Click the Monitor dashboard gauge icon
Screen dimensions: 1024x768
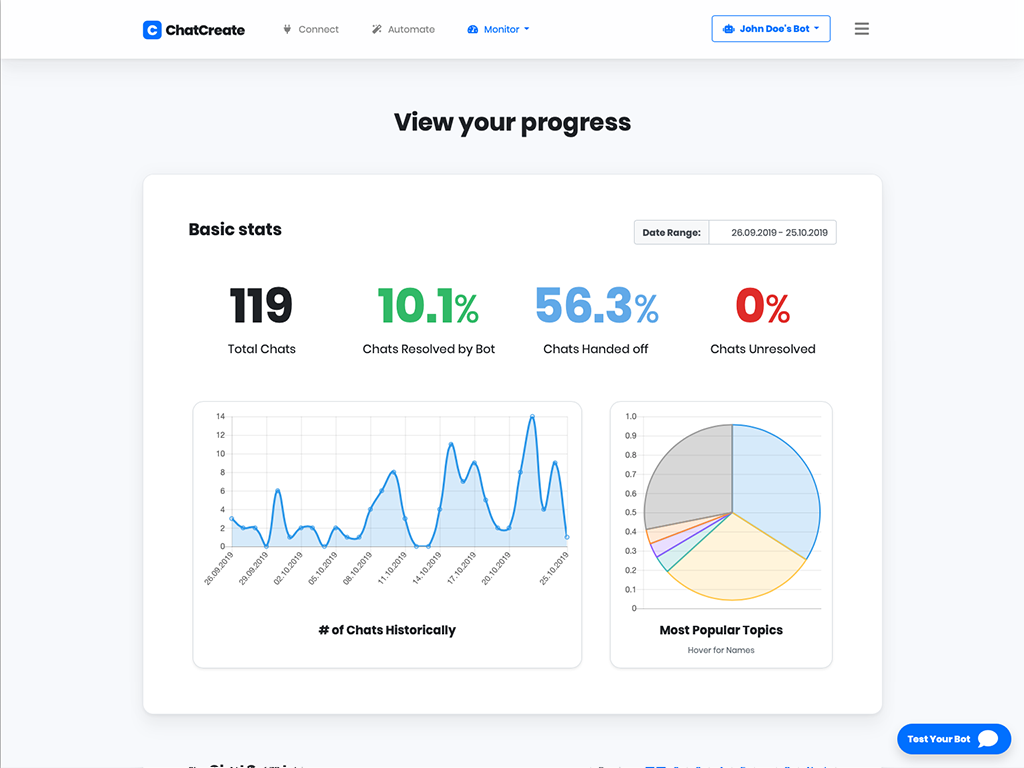[x=473, y=30]
